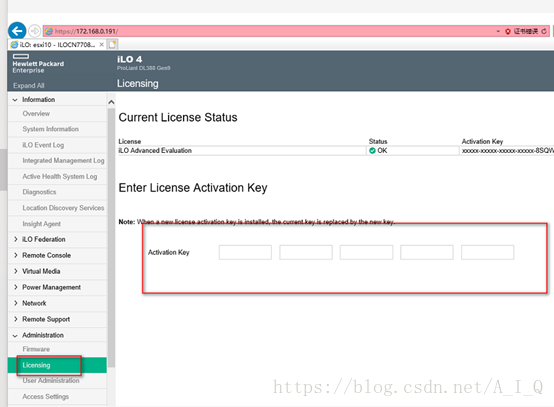Expand the iLO Federation section
The height and width of the screenshot is (407, 554).
click(x=16, y=239)
